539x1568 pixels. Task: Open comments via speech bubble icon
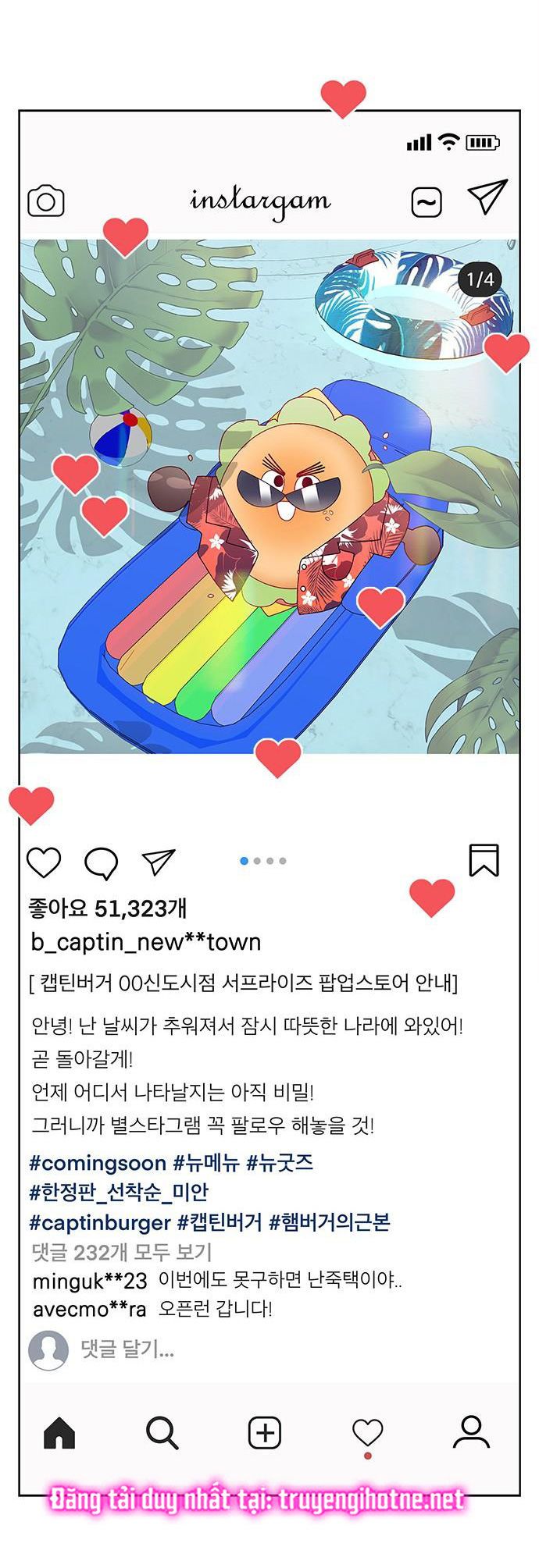pyautogui.click(x=102, y=863)
